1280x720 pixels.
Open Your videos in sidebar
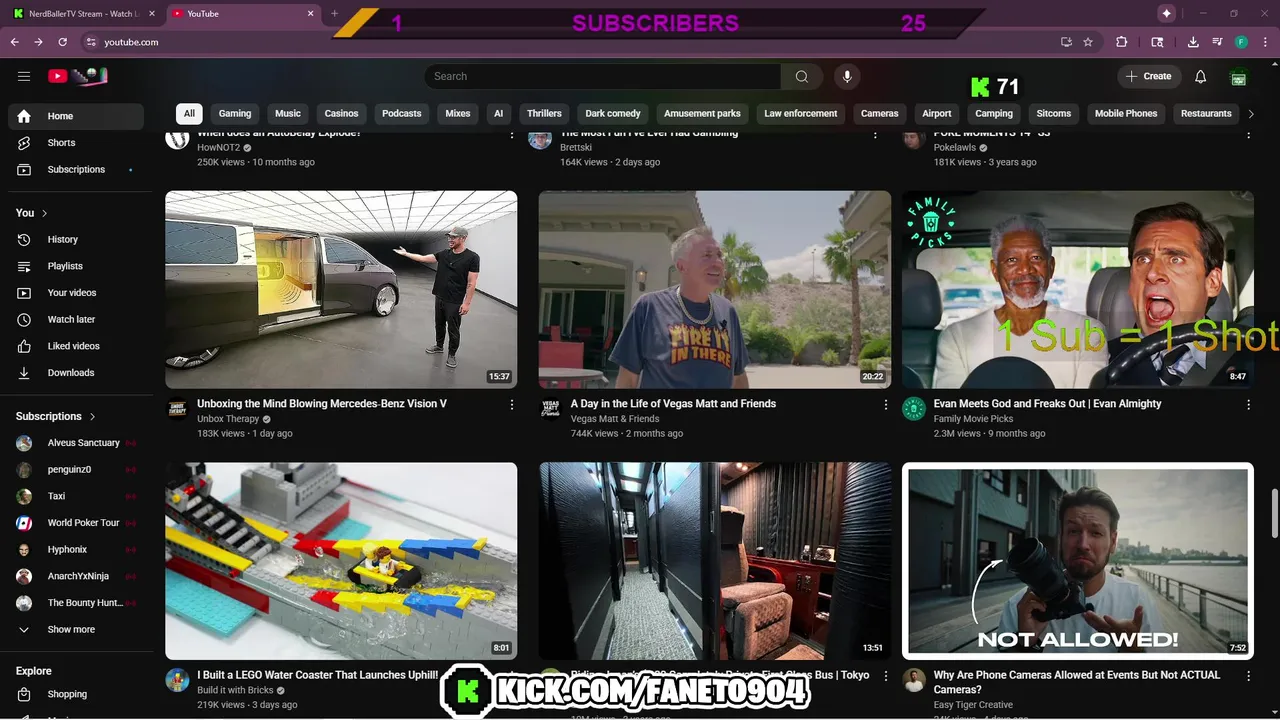(x=76, y=293)
